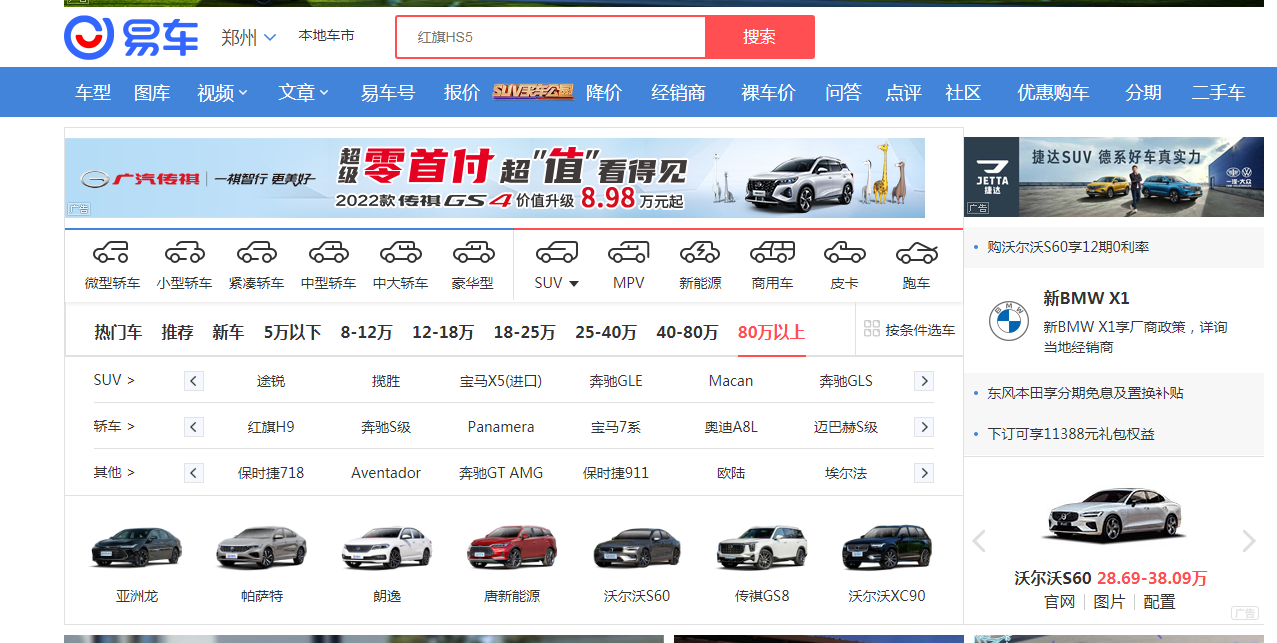
Task: Expand the 其他 > category row
Action: click(114, 472)
